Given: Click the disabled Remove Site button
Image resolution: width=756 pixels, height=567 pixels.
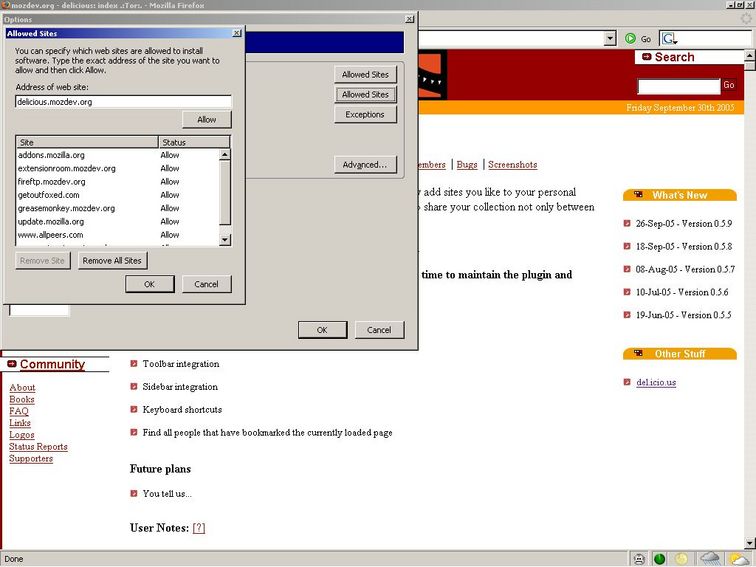Looking at the screenshot, I should tap(42, 261).
